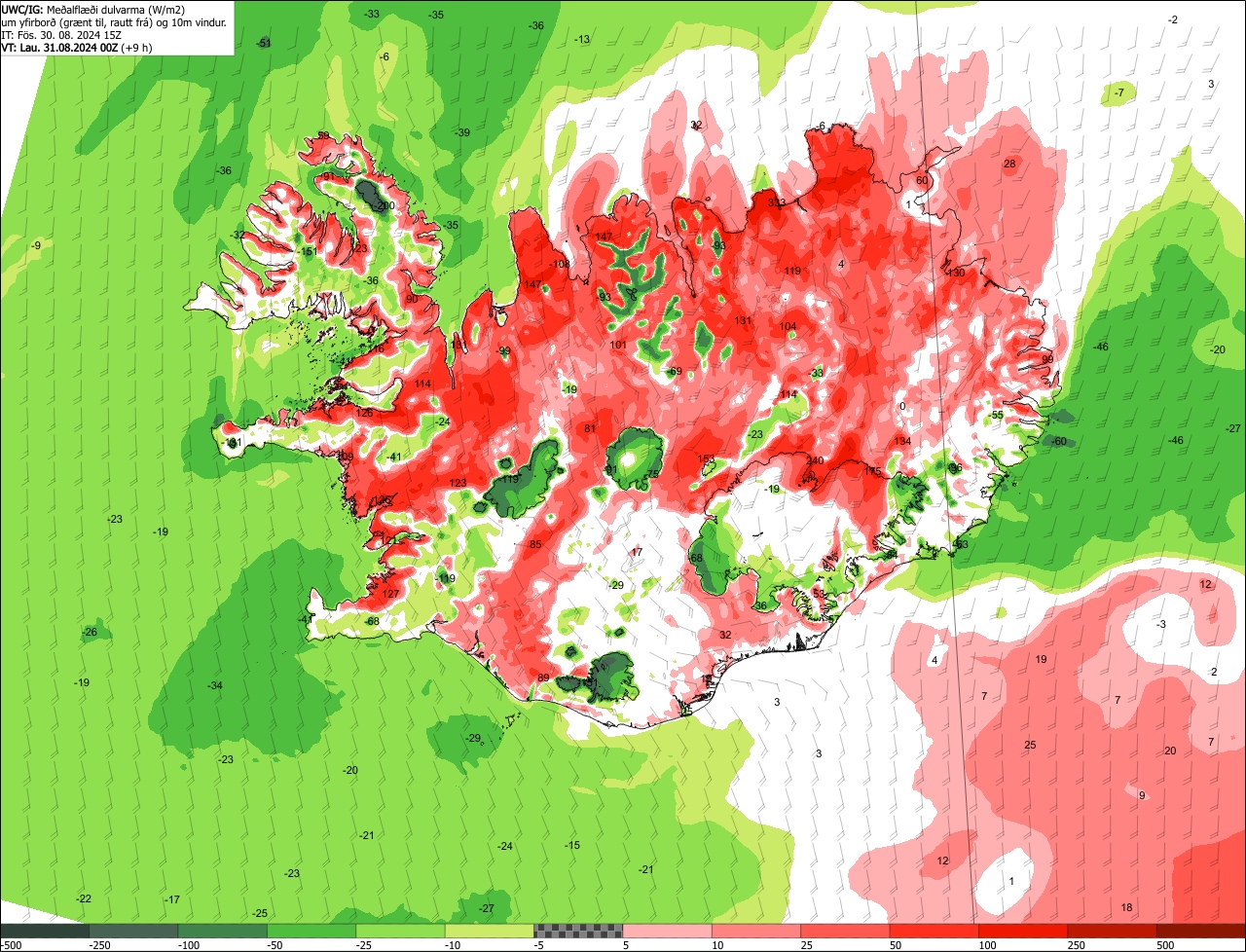Image resolution: width=1246 pixels, height=952 pixels.
Task: Click the map value '-51' in the upper left
Action: (264, 43)
